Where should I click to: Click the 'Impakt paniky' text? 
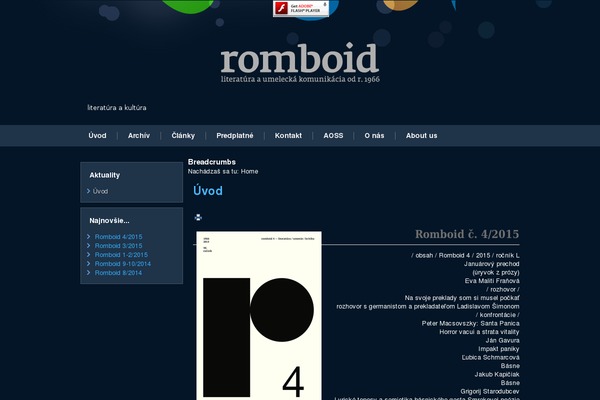pyautogui.click(x=499, y=349)
